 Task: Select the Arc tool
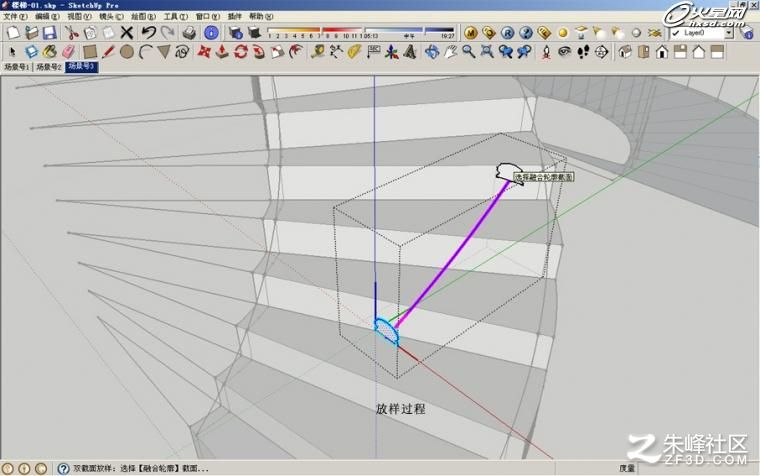(x=145, y=51)
